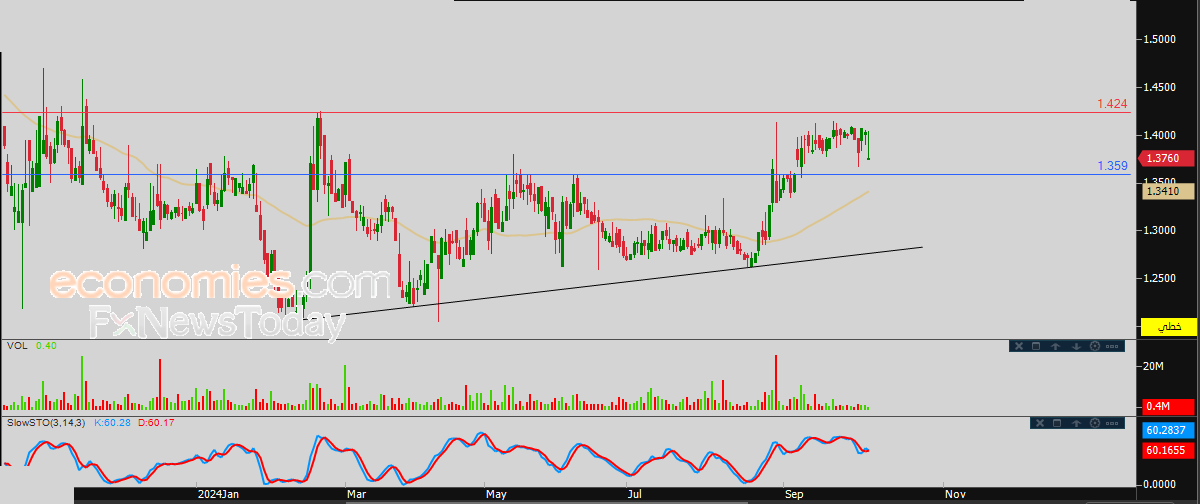Open VOL indicator settings gear
This screenshot has width=1200, height=504.
pyautogui.click(x=1095, y=346)
